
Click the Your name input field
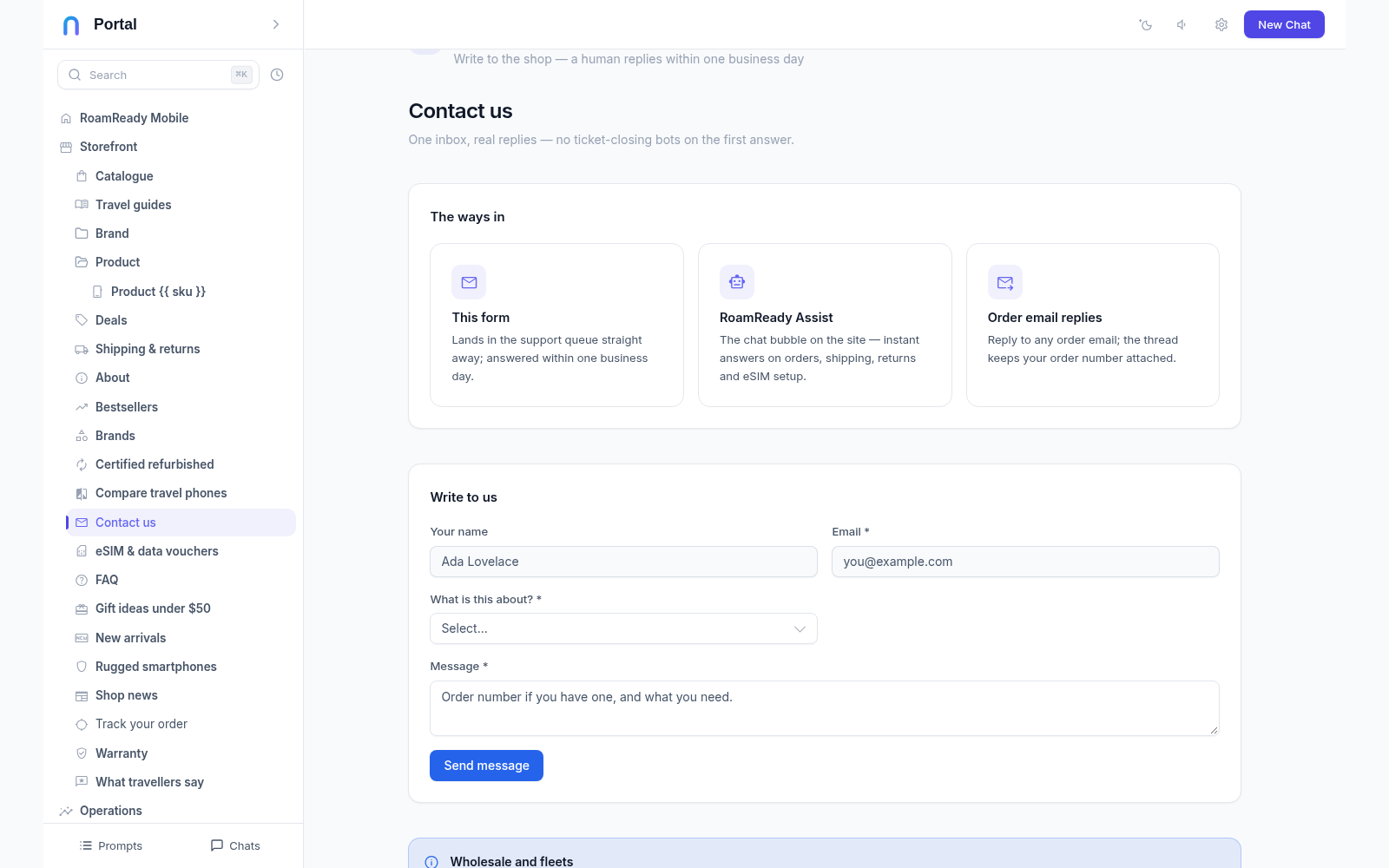[623, 562]
